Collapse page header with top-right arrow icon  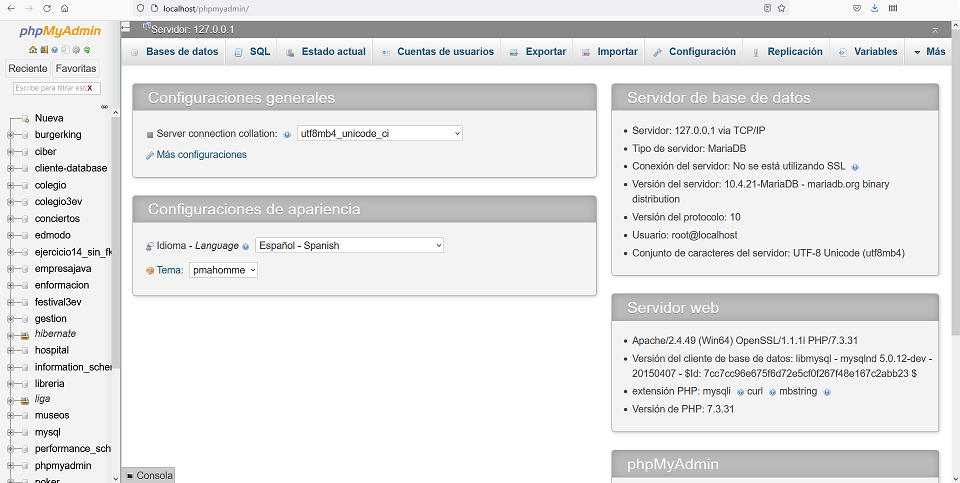click(935, 30)
